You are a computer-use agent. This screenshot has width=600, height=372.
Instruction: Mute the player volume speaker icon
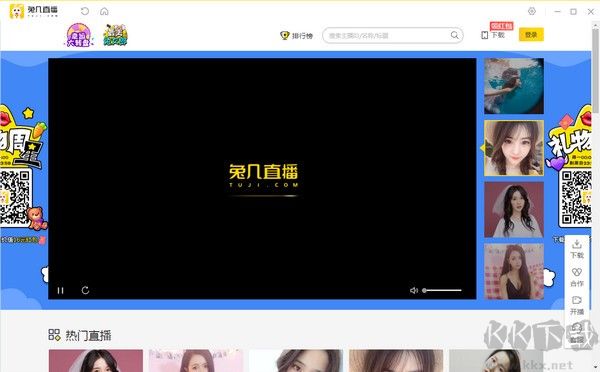(414, 290)
